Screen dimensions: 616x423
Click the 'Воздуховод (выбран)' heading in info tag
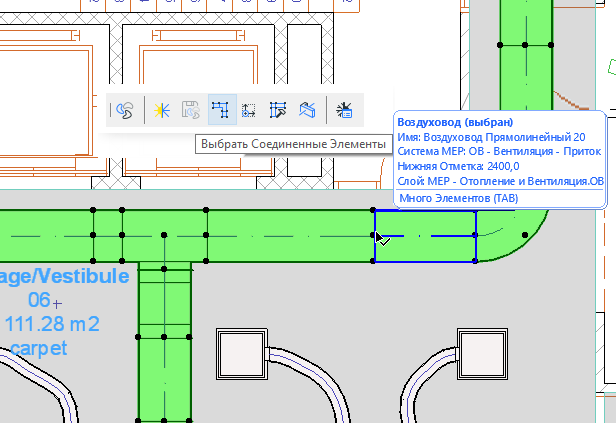455,122
